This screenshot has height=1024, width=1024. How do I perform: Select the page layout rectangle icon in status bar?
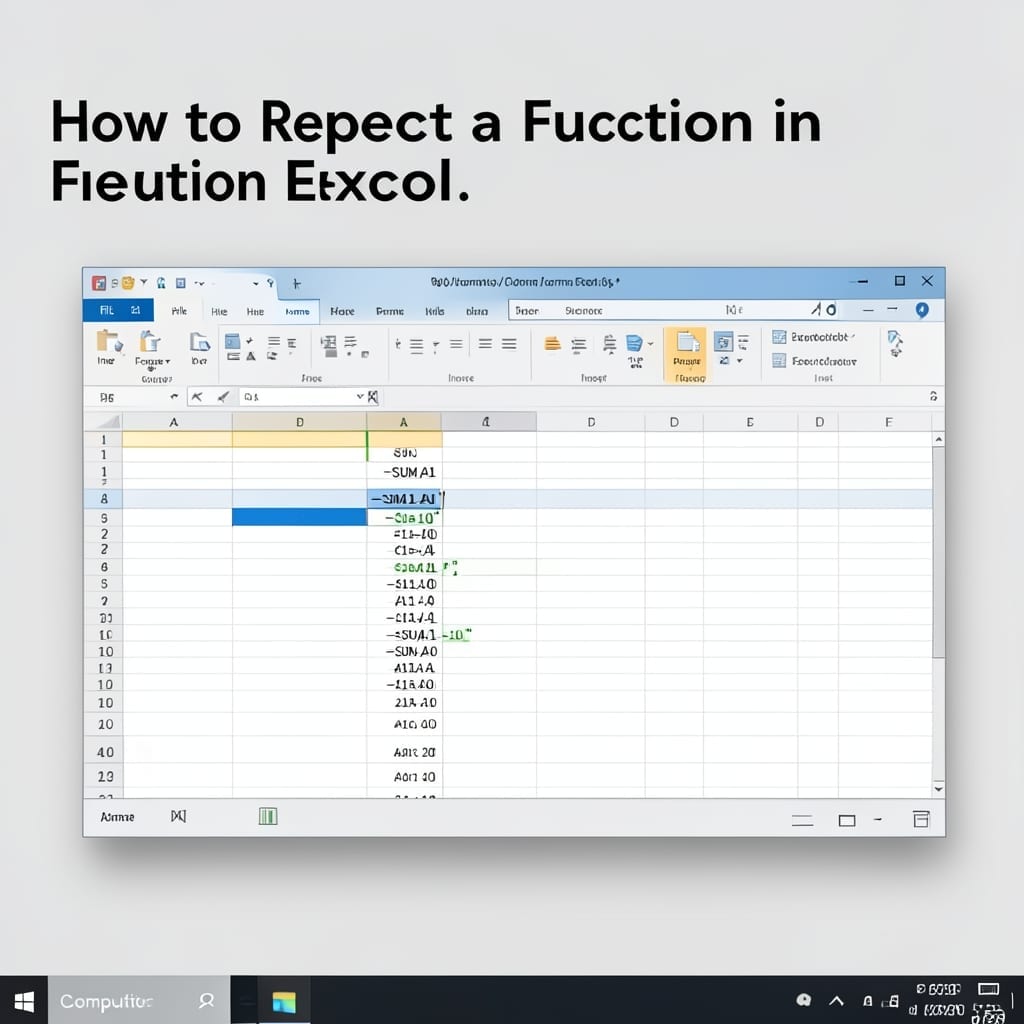(846, 820)
